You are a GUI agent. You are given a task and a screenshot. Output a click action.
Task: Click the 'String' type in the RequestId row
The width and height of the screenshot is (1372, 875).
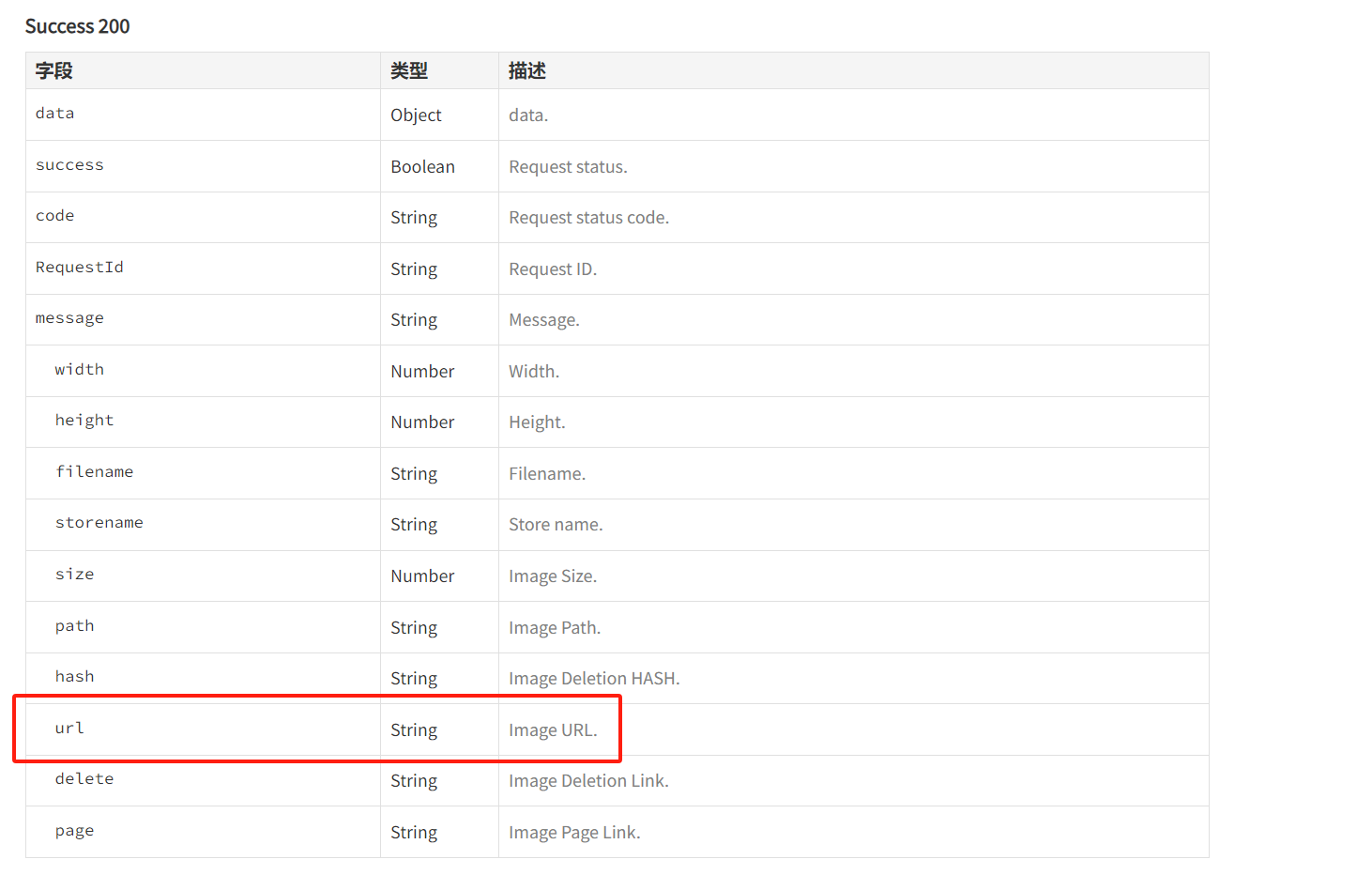pyautogui.click(x=414, y=269)
